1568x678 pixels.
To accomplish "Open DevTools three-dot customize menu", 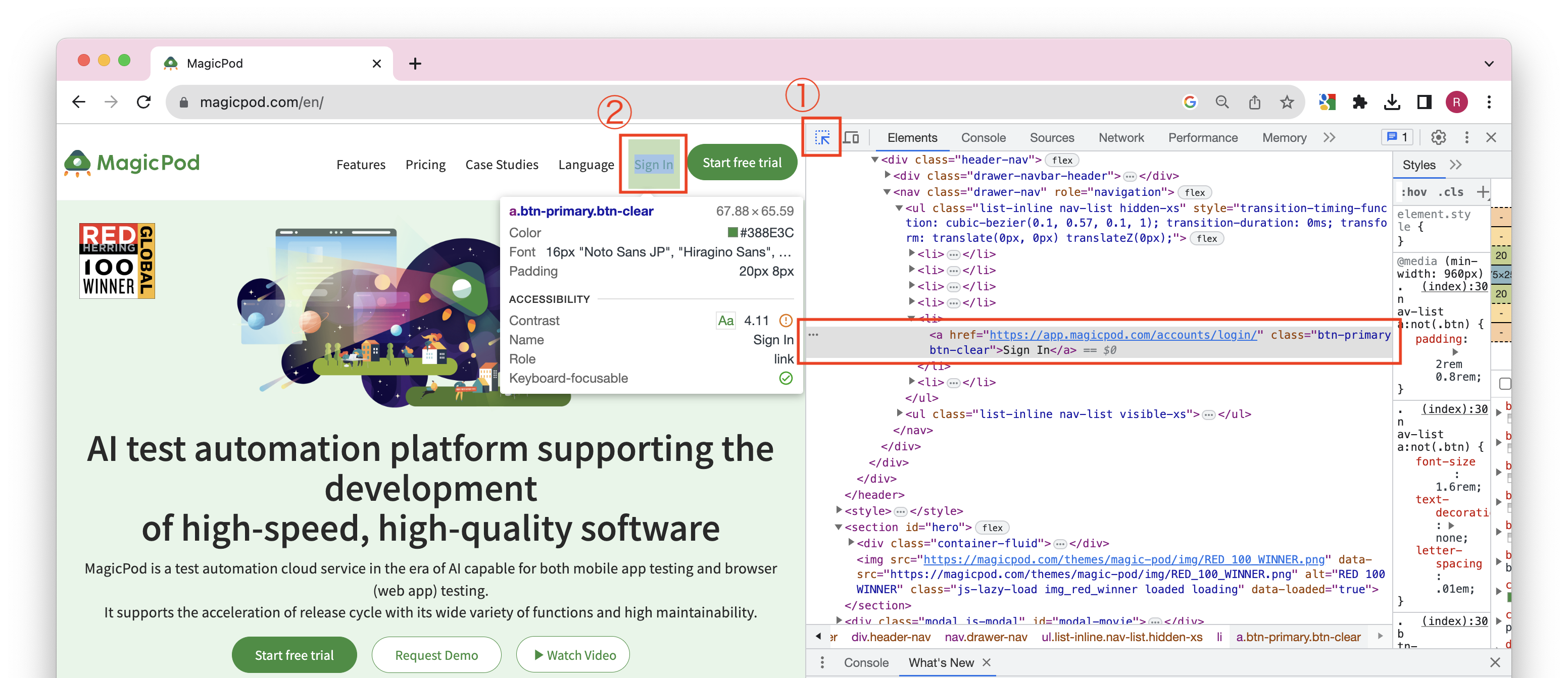I will point(1466,137).
